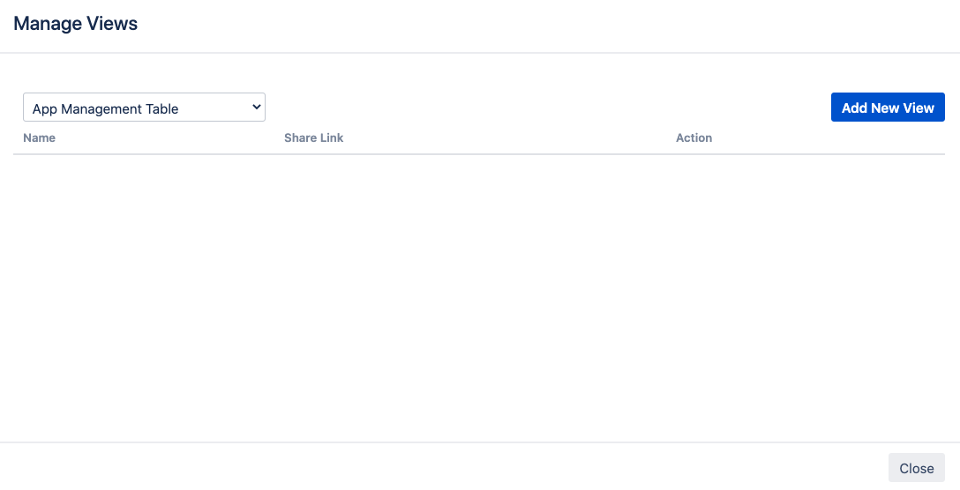Screen dimensions: 960x490
Task: Click the chevron arrow on table selector
Action: click(x=256, y=107)
